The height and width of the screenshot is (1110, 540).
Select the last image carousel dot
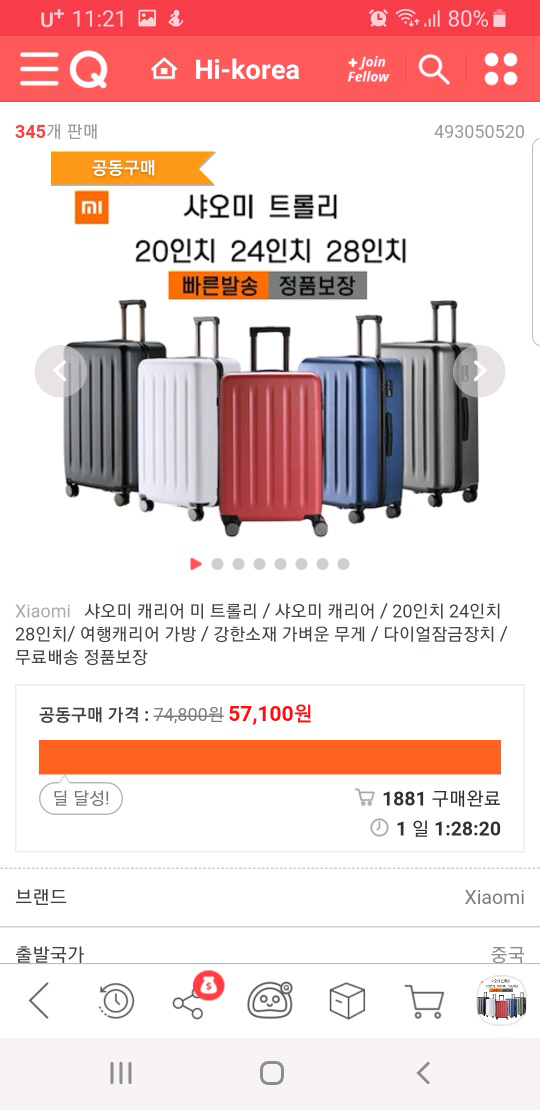coord(343,564)
